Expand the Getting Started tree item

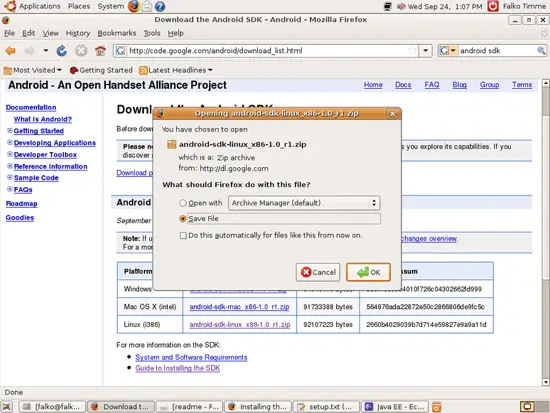tap(10, 131)
